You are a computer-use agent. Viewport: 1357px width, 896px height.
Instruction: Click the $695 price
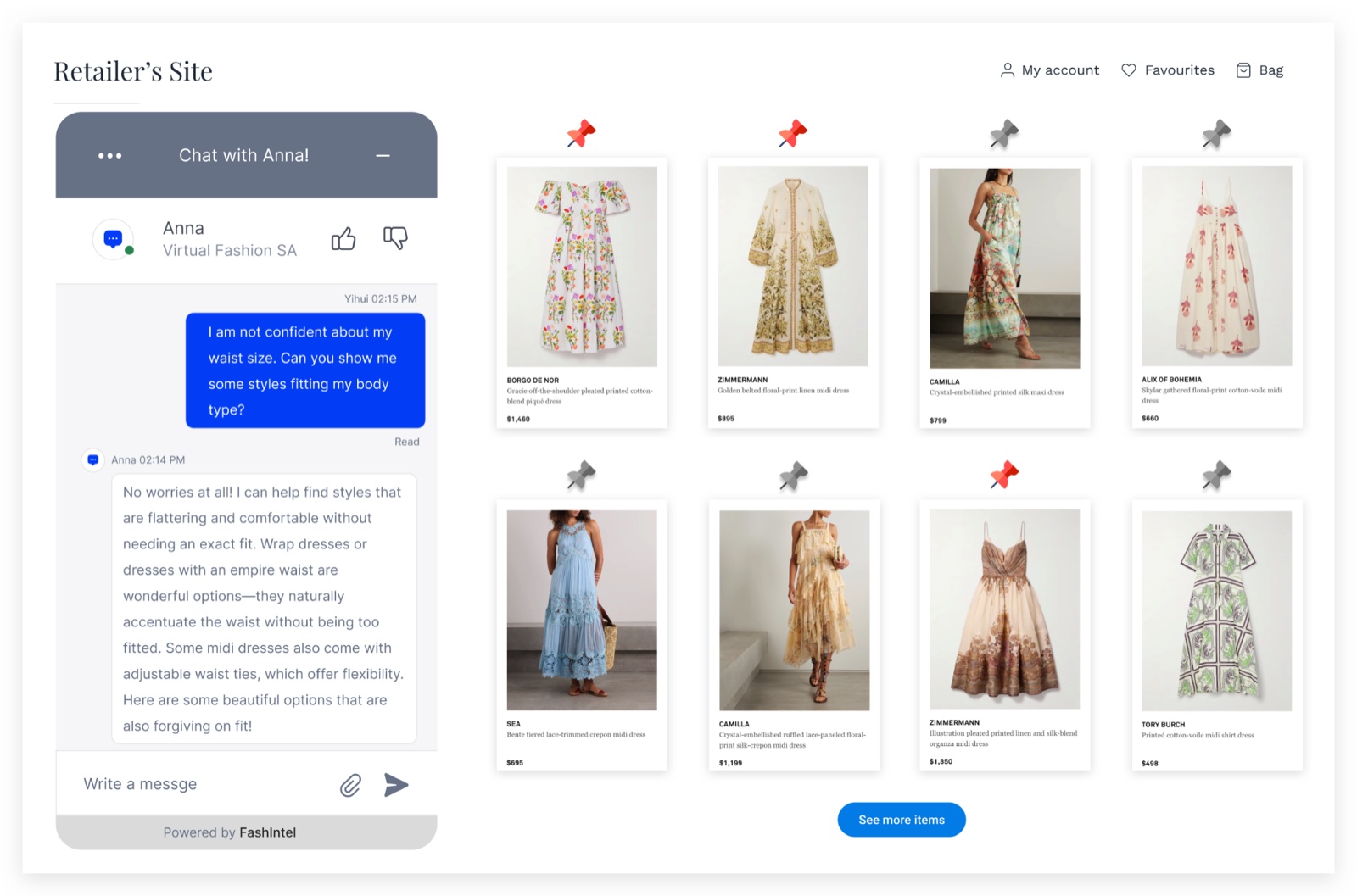(x=515, y=763)
